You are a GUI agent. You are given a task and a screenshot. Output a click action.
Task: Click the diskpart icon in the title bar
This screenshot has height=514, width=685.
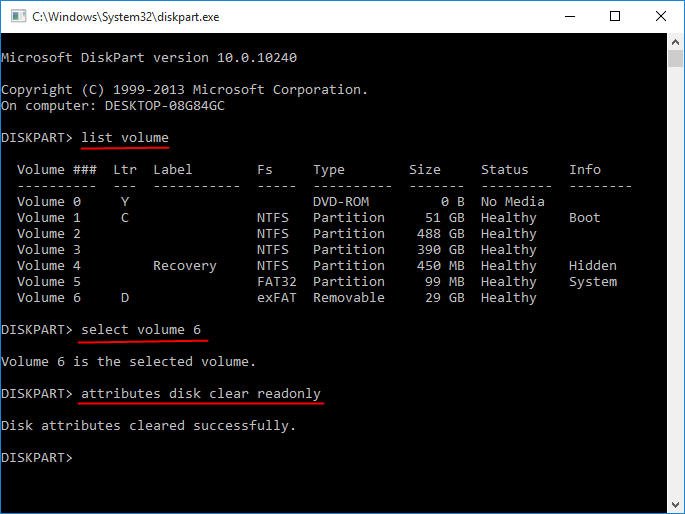point(16,16)
